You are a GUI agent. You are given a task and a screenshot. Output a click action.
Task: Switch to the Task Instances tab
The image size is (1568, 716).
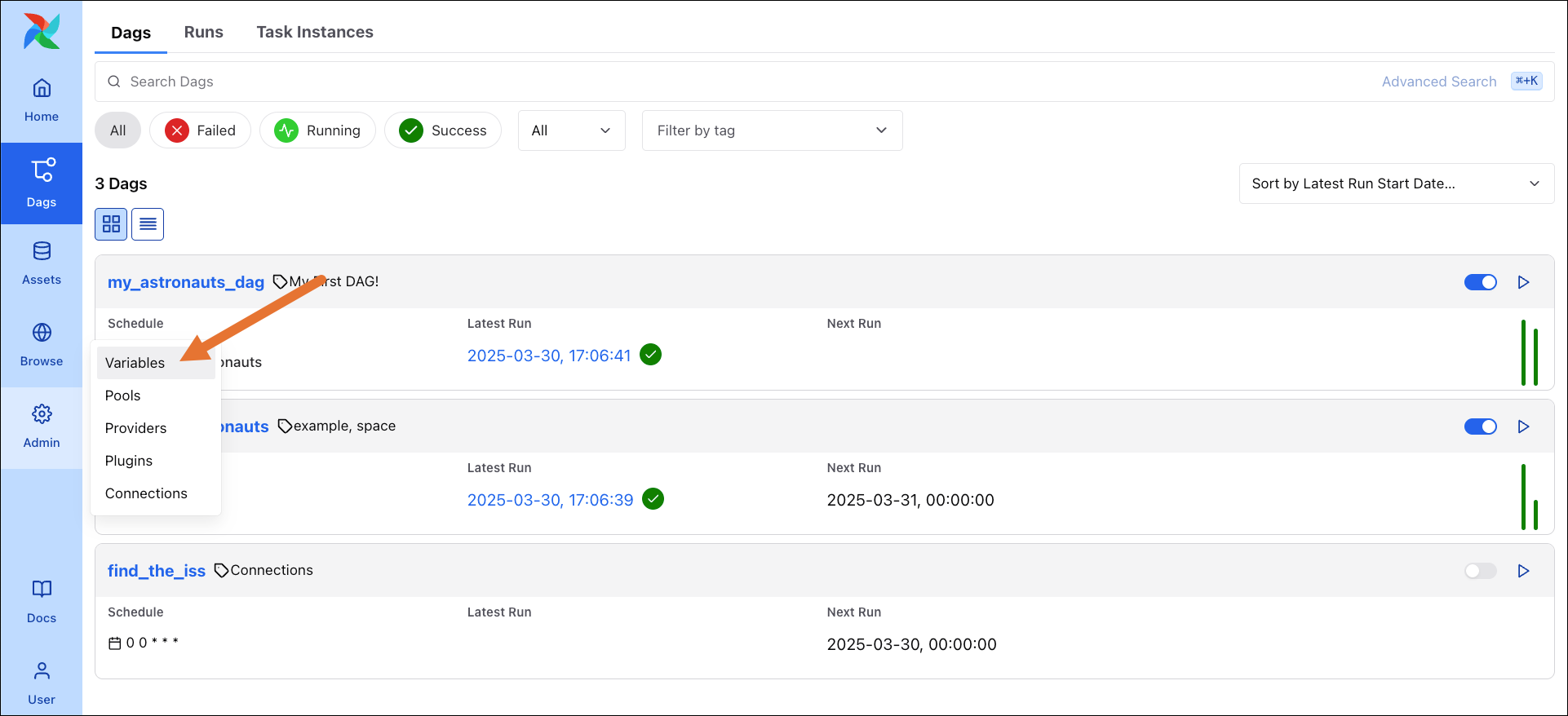315,32
